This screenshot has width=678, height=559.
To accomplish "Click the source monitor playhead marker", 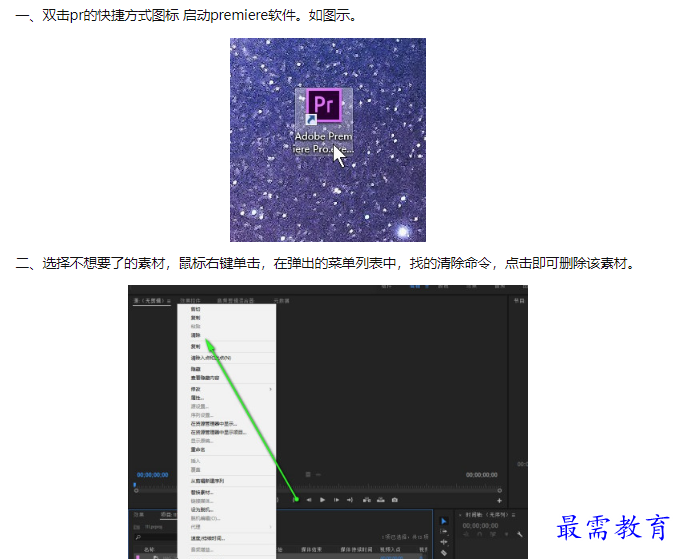I will pos(135,486).
